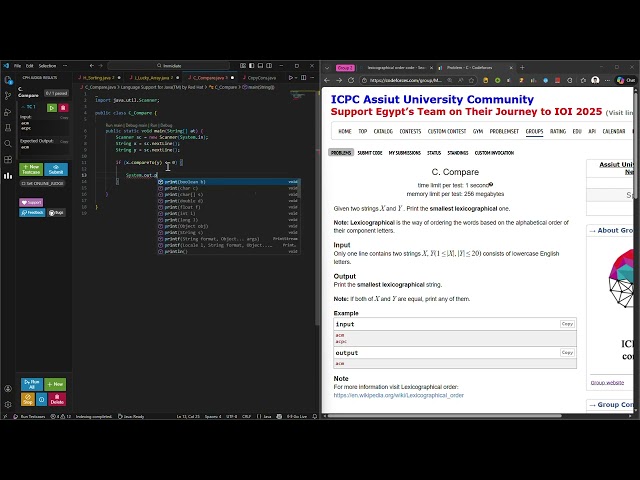Go back in the browser
Viewport: 640px width, 480px height.
click(327, 80)
